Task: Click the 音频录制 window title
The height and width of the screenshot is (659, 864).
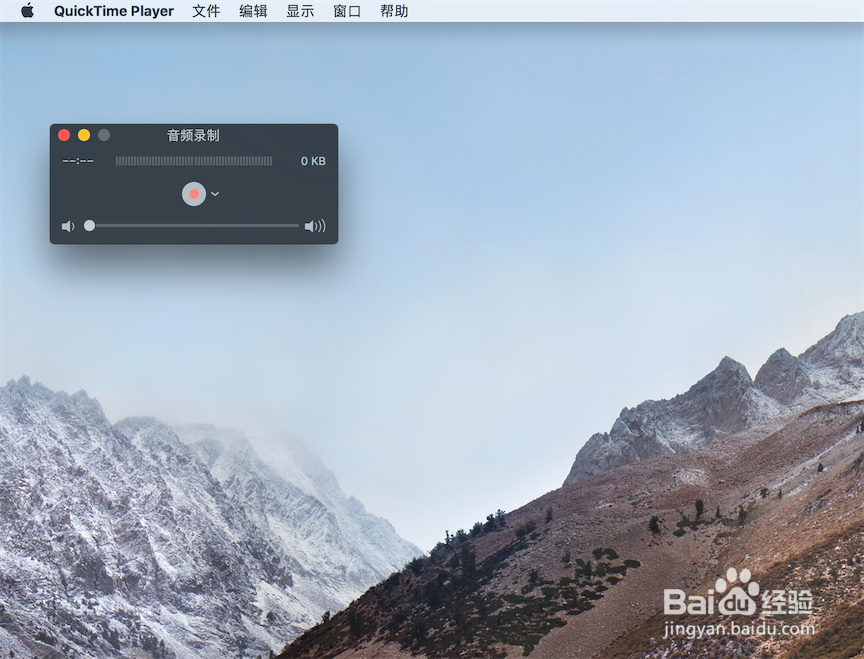Action: click(191, 134)
